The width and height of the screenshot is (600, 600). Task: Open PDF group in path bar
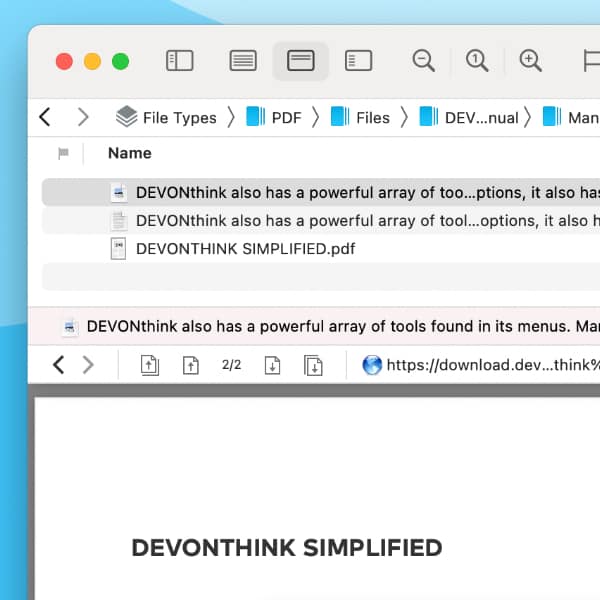pyautogui.click(x=274, y=117)
